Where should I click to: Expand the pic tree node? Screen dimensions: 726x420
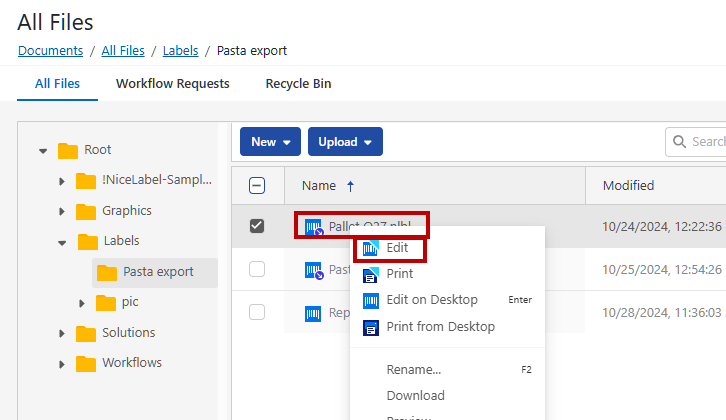click(81, 303)
